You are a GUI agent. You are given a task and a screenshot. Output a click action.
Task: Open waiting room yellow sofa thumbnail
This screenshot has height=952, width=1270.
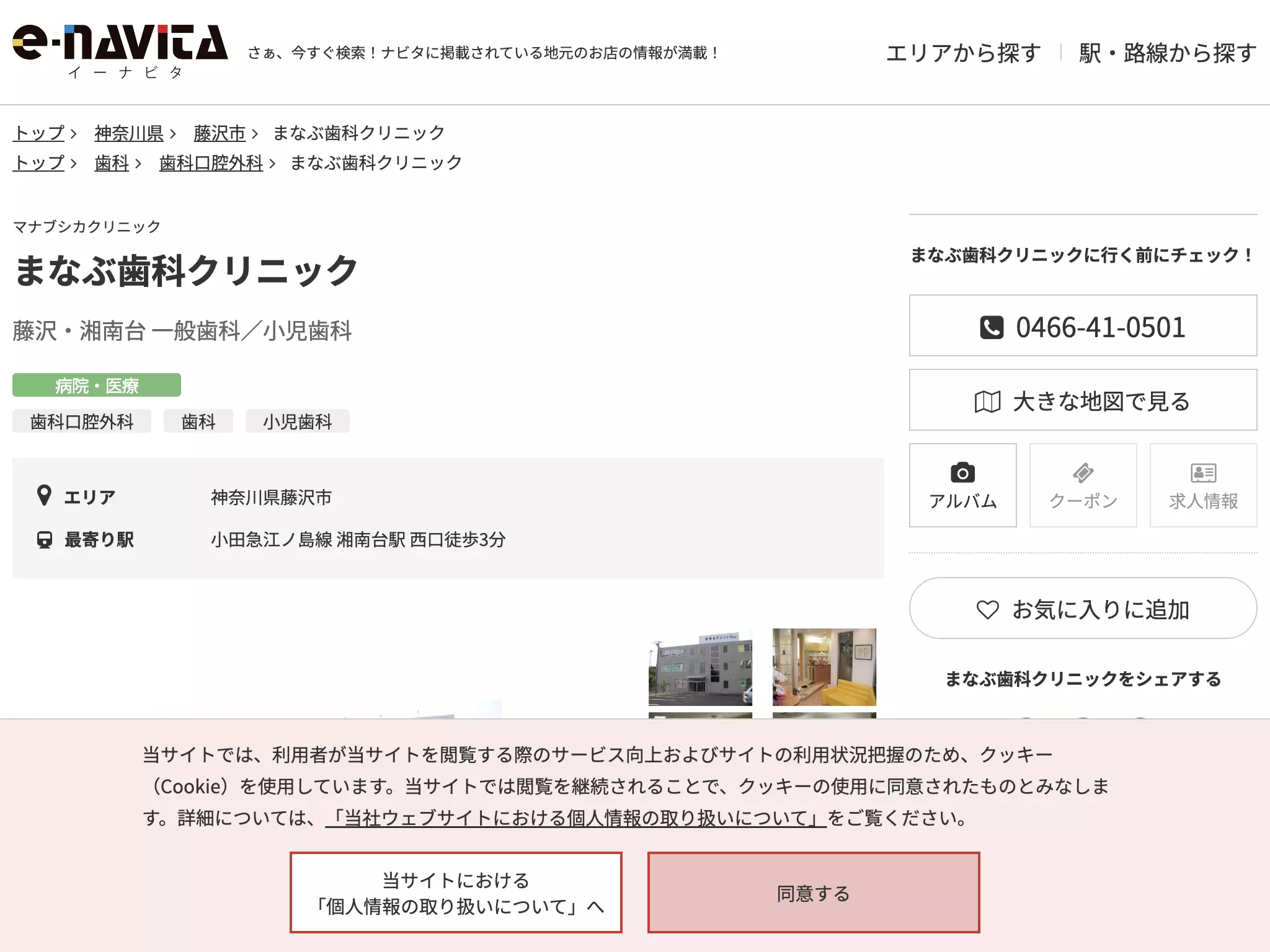[x=824, y=668]
